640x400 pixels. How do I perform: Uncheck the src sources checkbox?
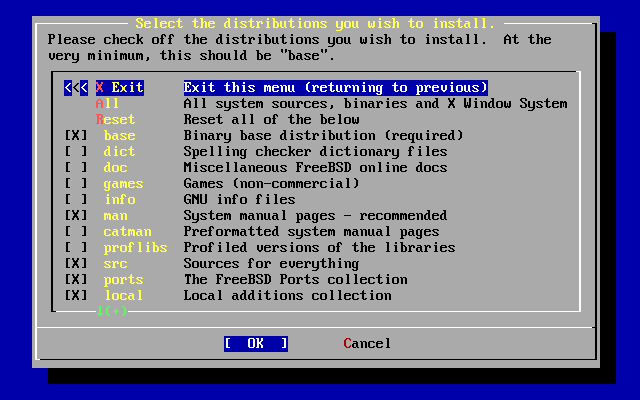76,264
